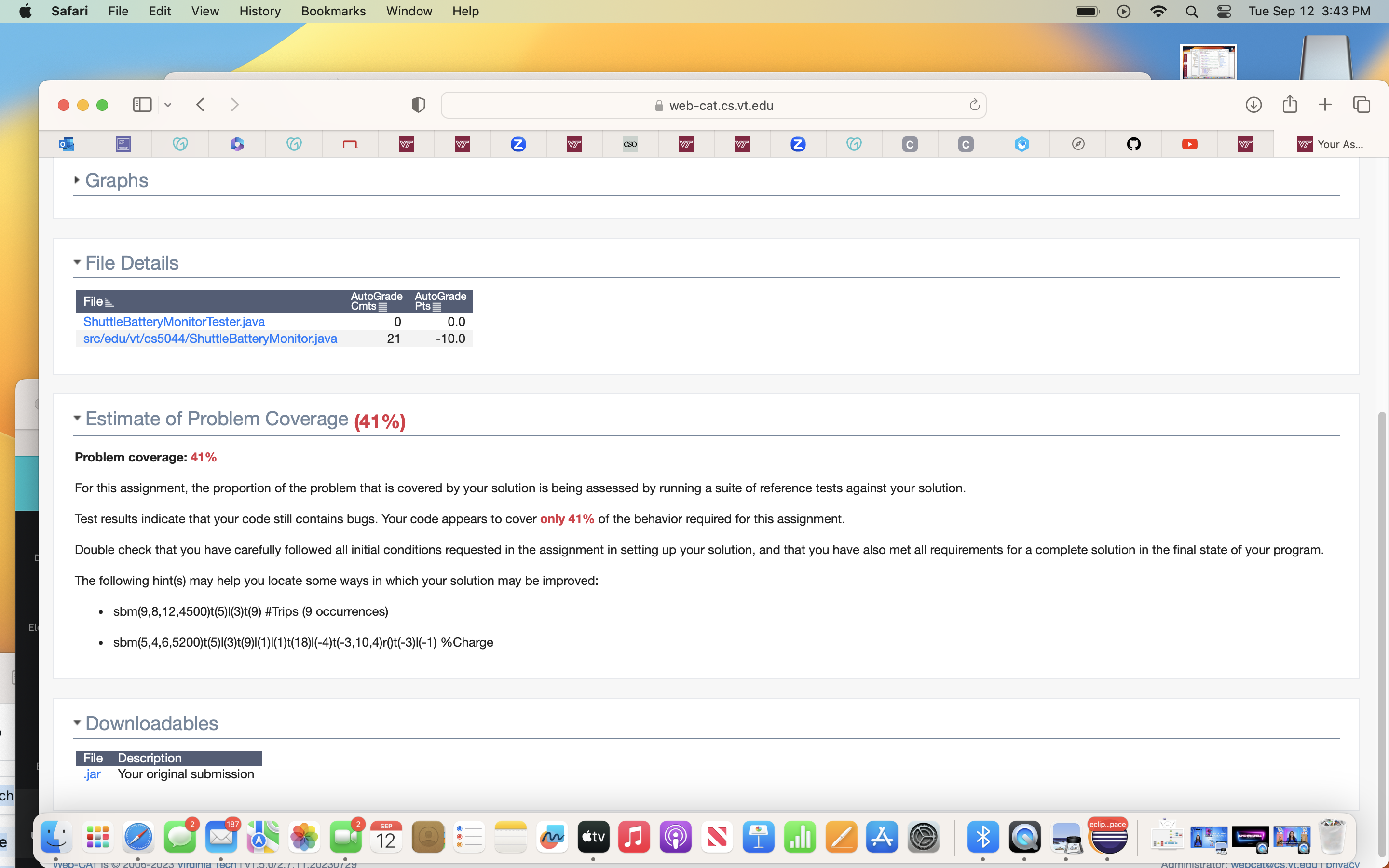Click the Safari sidebar toggle icon
Image resolution: width=1389 pixels, height=868 pixels.
(x=142, y=105)
